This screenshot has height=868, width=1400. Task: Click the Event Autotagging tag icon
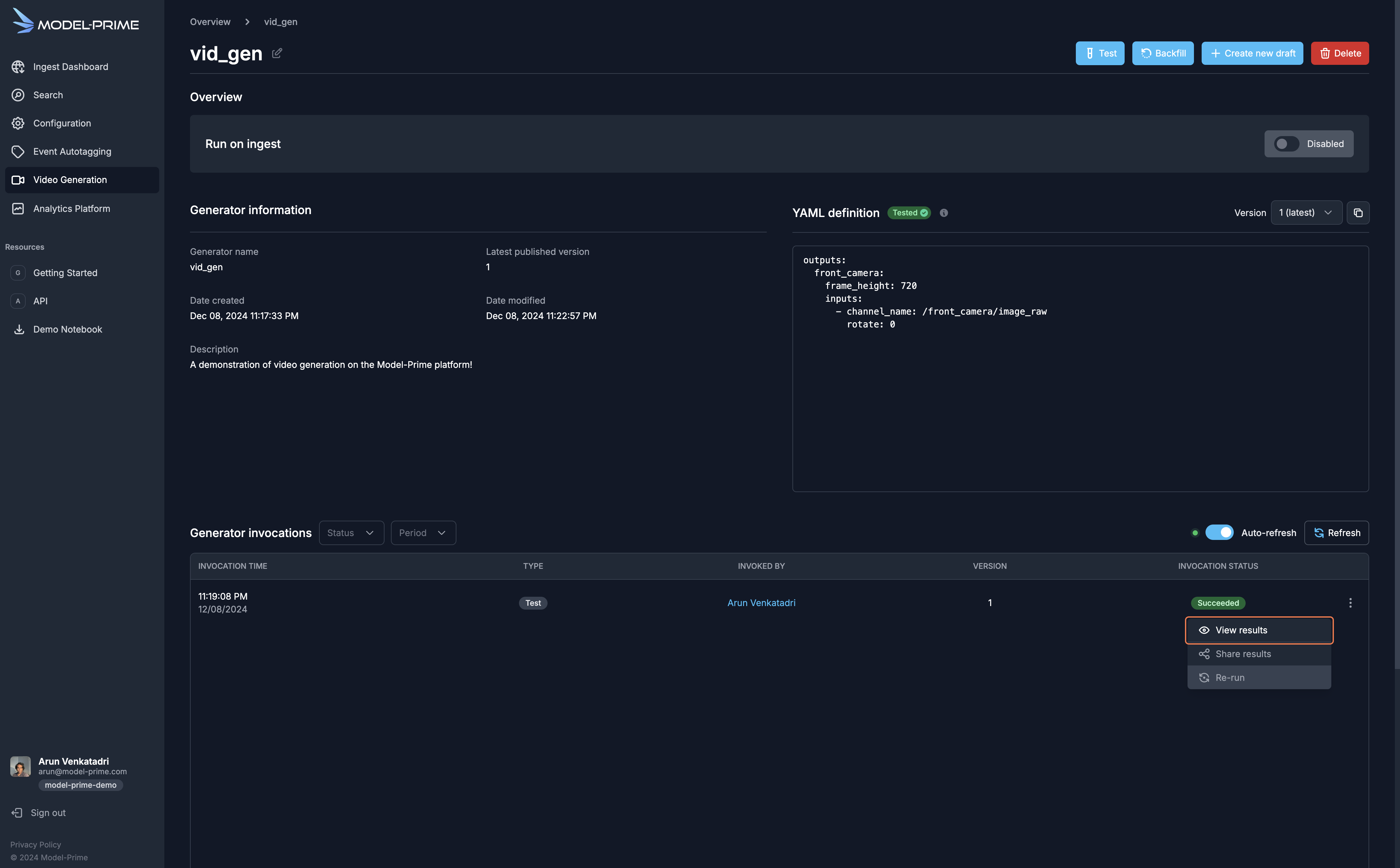coord(18,151)
